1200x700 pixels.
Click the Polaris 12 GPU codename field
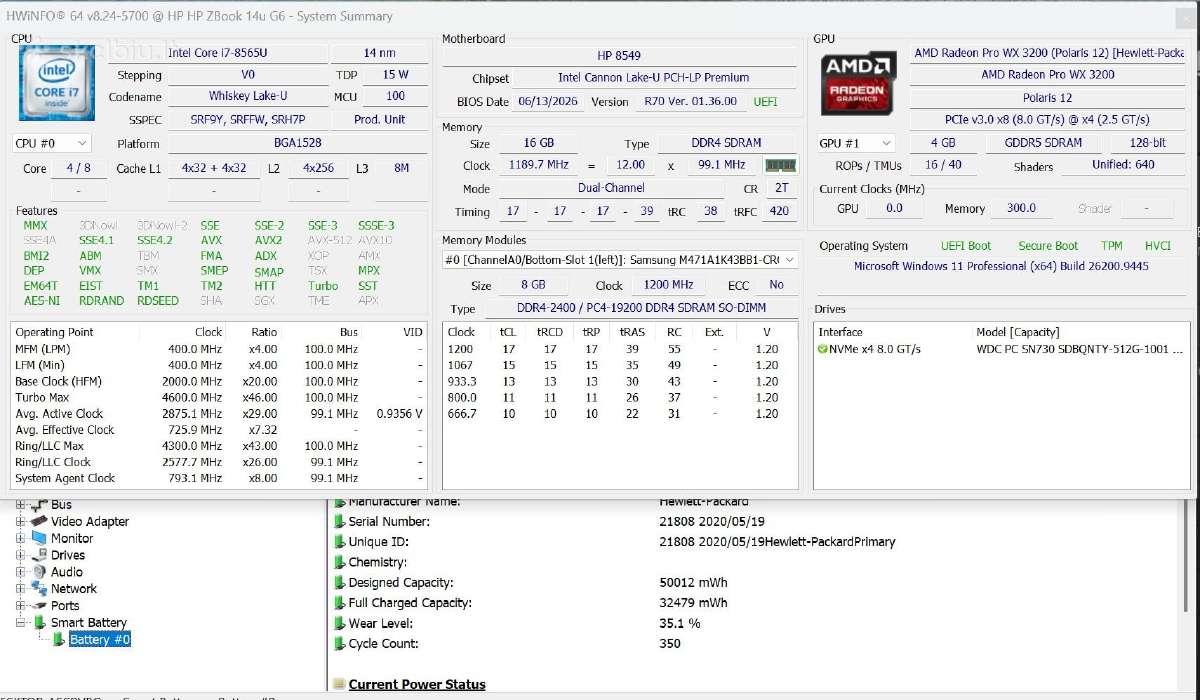click(1047, 98)
